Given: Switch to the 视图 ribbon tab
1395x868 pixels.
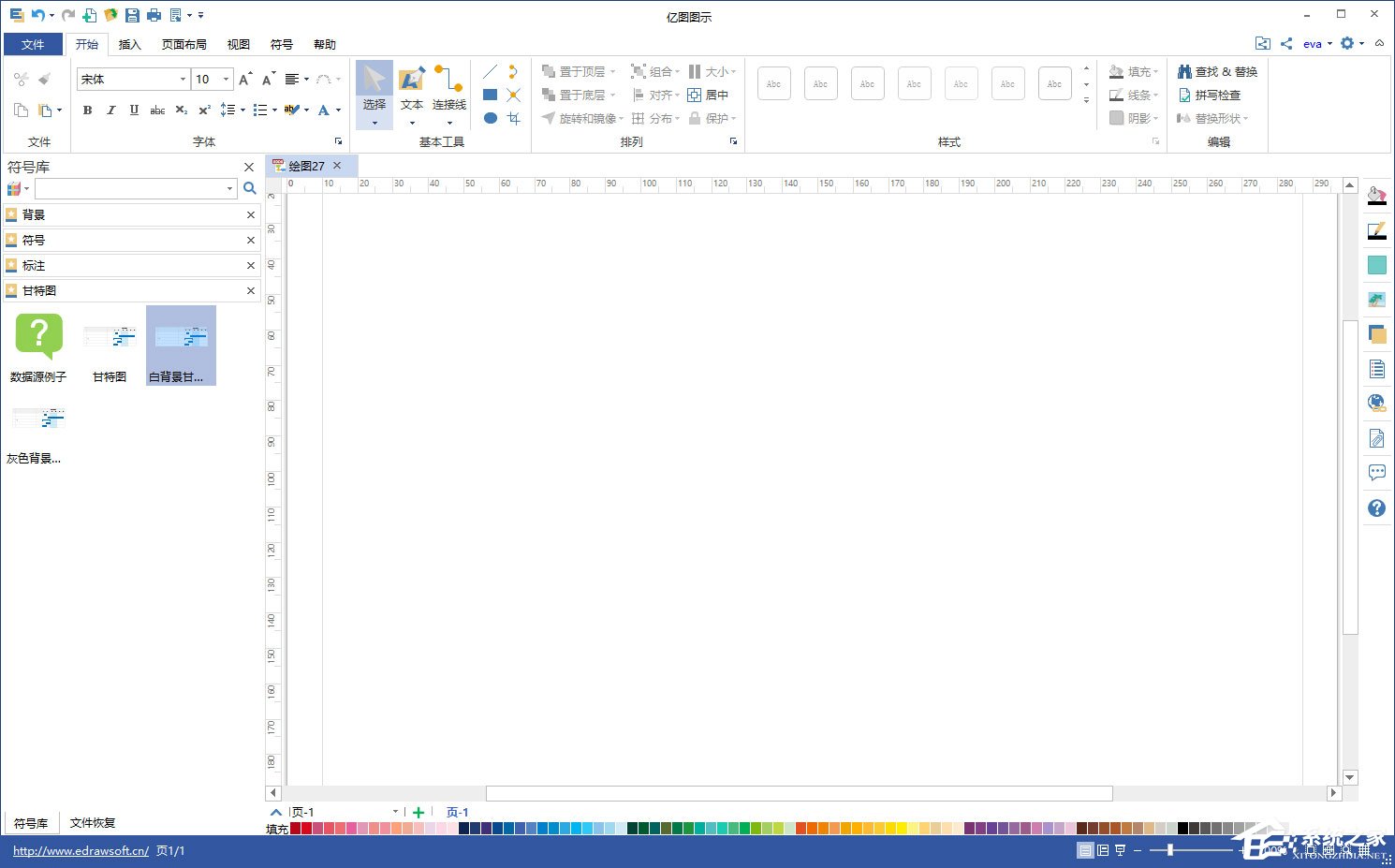Looking at the screenshot, I should click(x=238, y=44).
